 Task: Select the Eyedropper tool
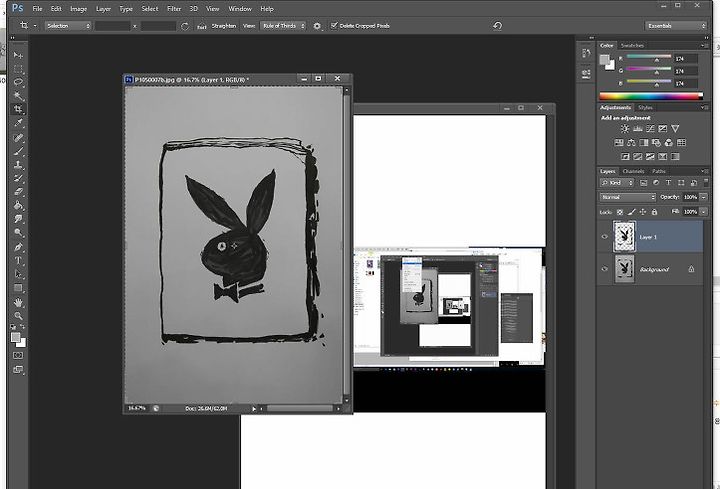[18, 123]
